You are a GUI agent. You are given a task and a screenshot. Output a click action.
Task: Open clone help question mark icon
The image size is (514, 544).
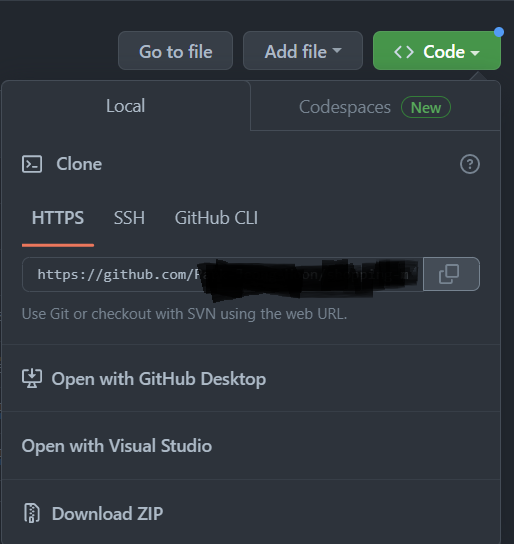coord(470,164)
